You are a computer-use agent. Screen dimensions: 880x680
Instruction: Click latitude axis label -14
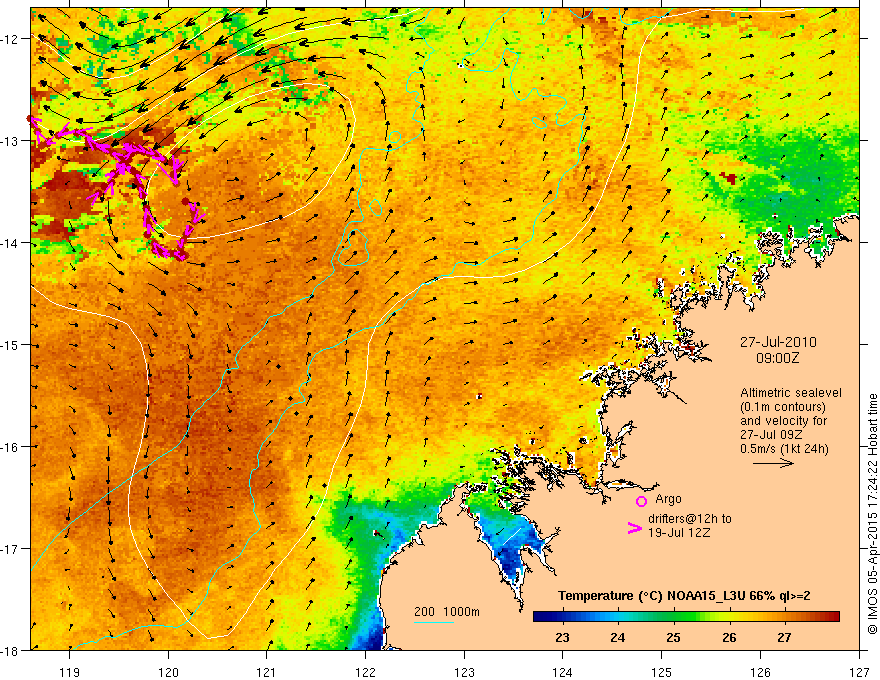click(10, 243)
